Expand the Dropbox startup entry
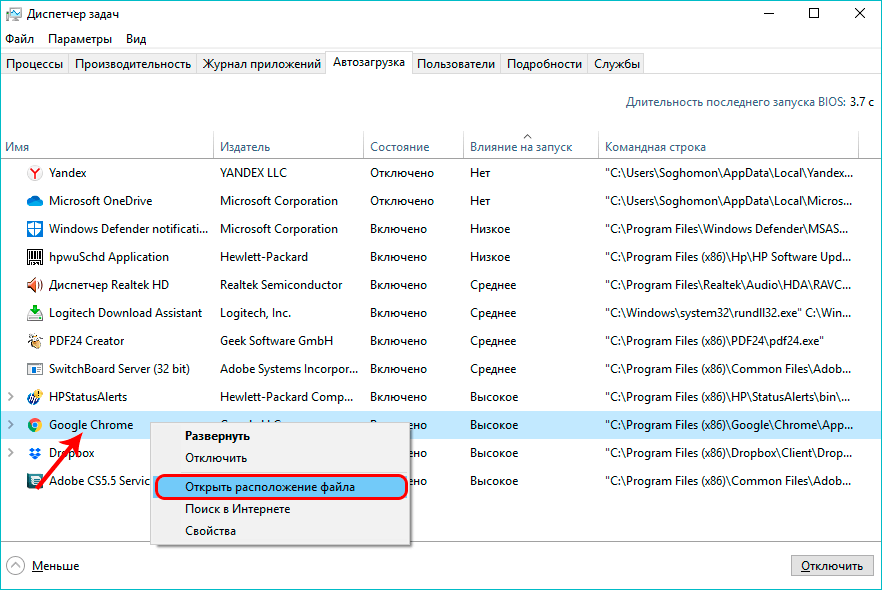This screenshot has height=590, width=882. tap(11, 453)
